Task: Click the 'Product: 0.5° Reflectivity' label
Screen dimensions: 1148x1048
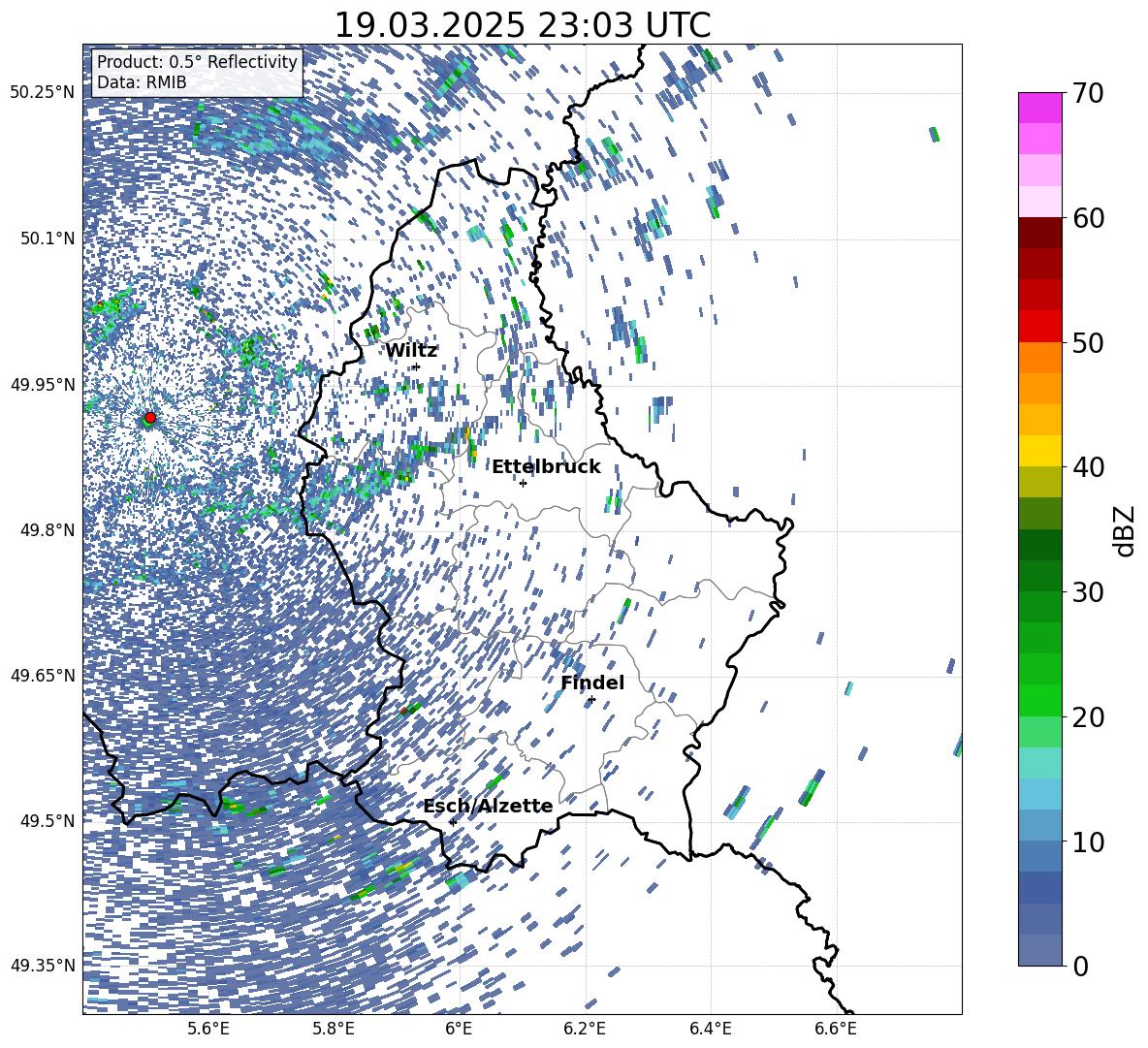Action: pos(197,62)
